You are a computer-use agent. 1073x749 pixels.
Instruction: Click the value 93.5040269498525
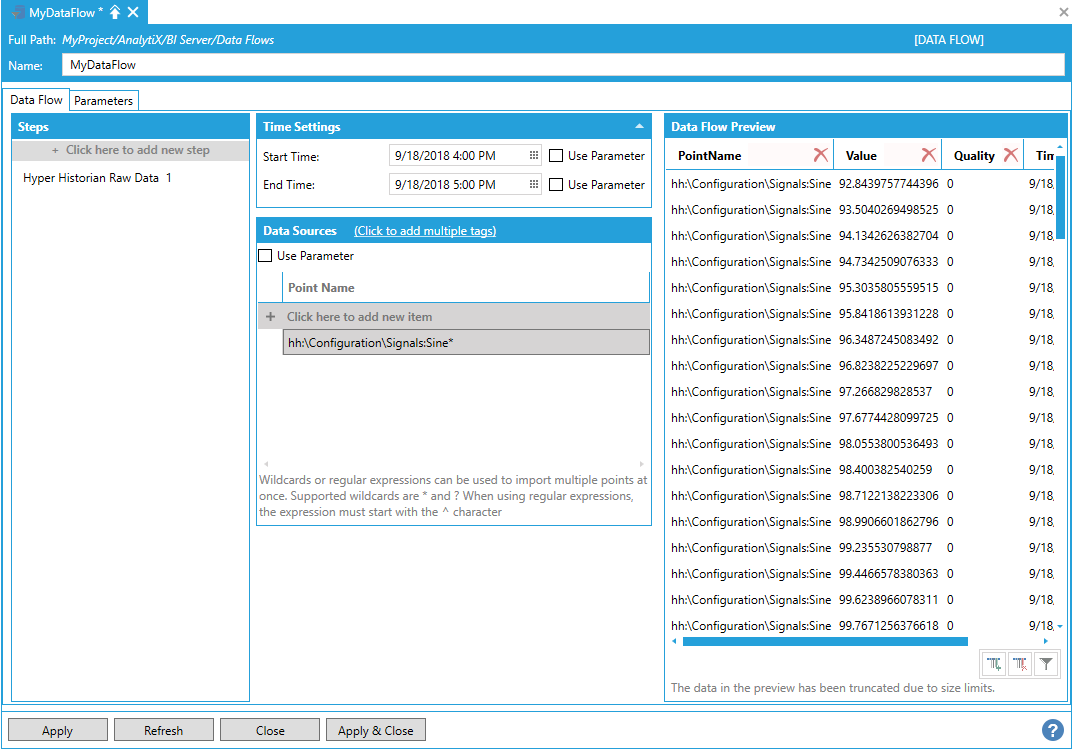click(x=889, y=209)
